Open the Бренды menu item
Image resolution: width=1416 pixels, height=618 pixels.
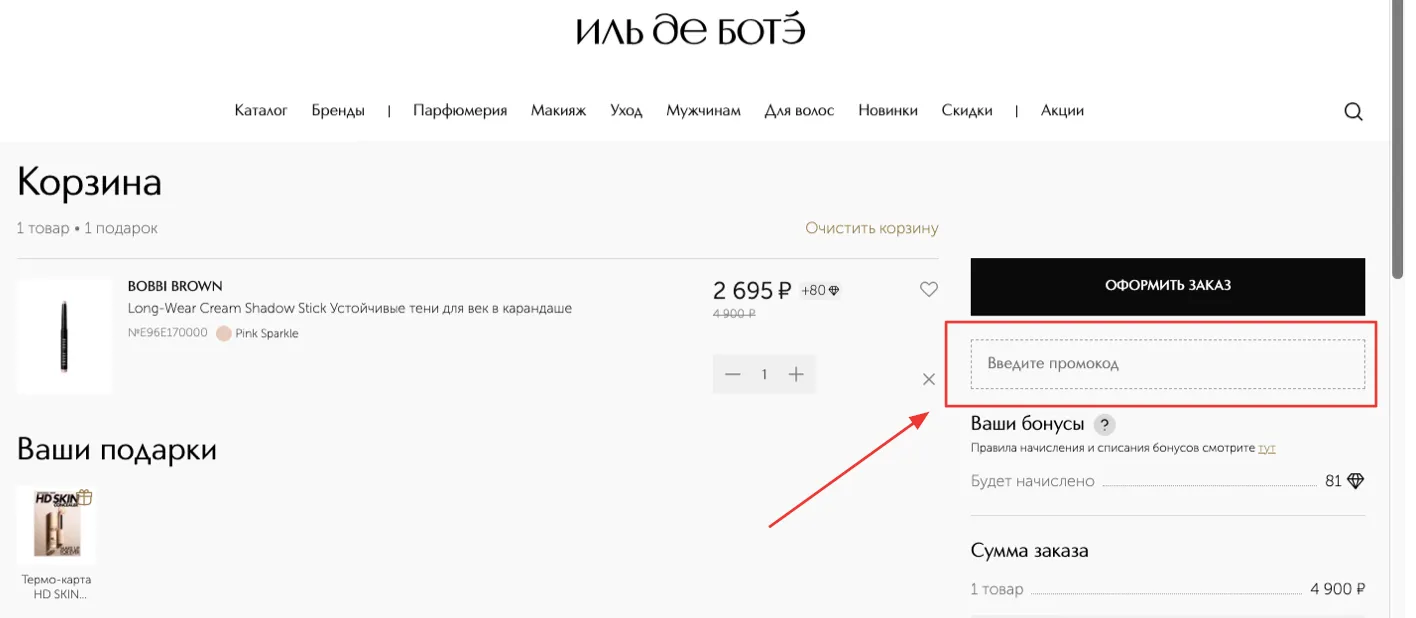click(338, 110)
